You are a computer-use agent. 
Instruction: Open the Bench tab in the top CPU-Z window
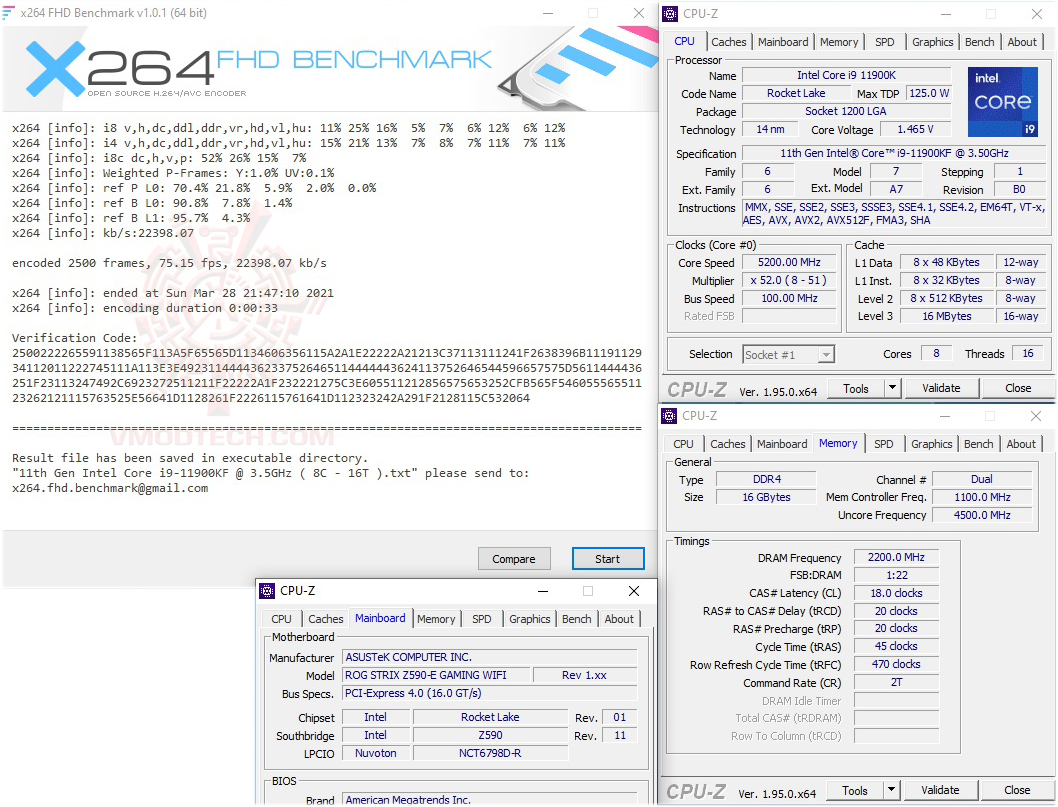[979, 42]
